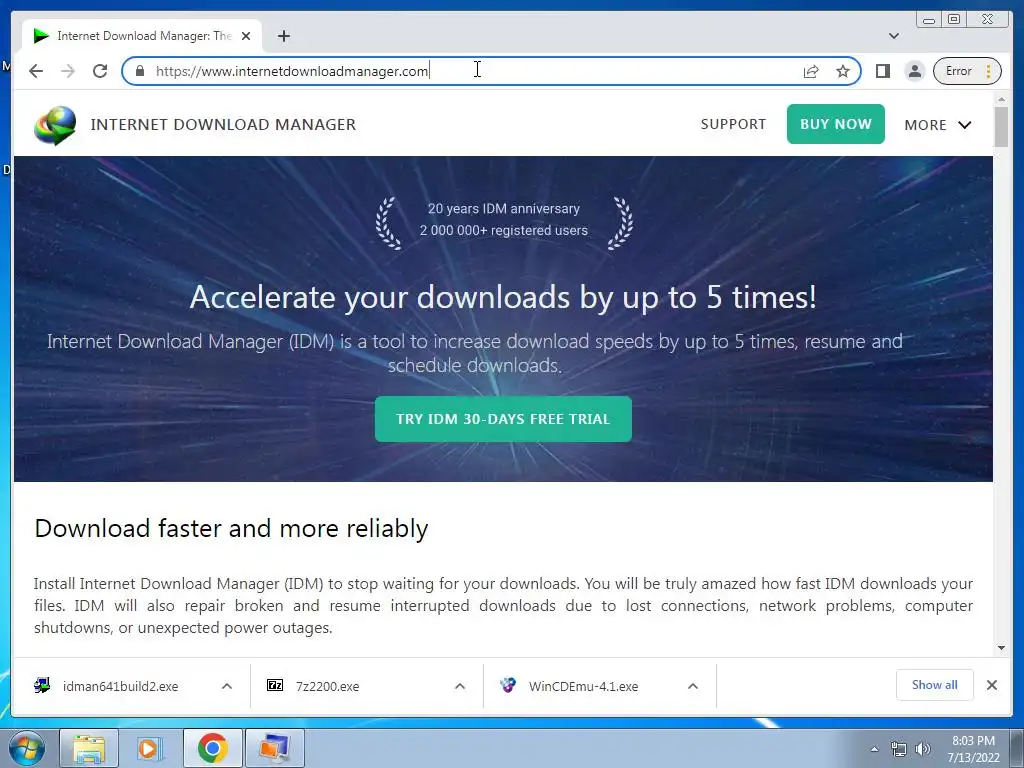The width and height of the screenshot is (1024, 768).
Task: Click the scrollbar up arrow
Action: pos(1001,99)
